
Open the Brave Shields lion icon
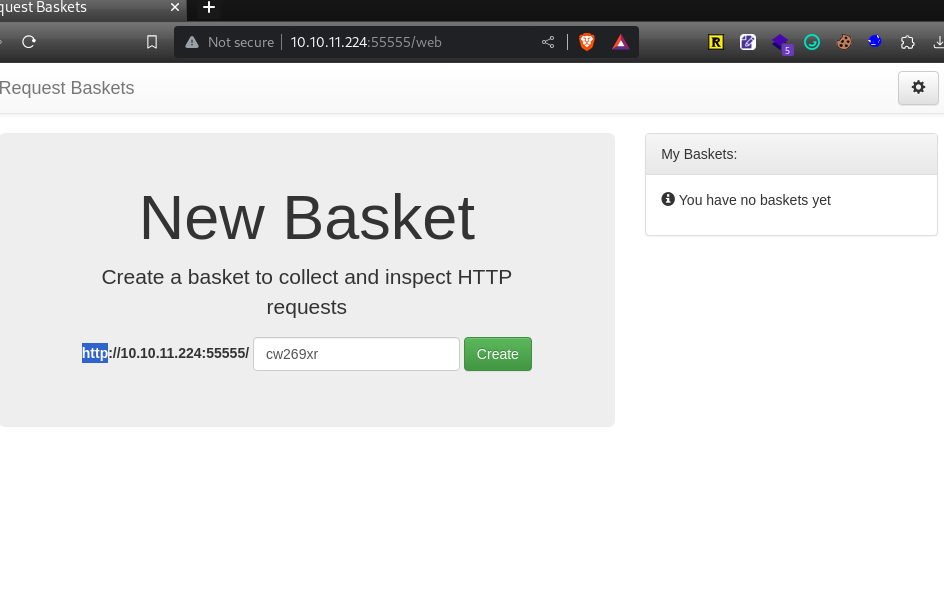click(587, 42)
